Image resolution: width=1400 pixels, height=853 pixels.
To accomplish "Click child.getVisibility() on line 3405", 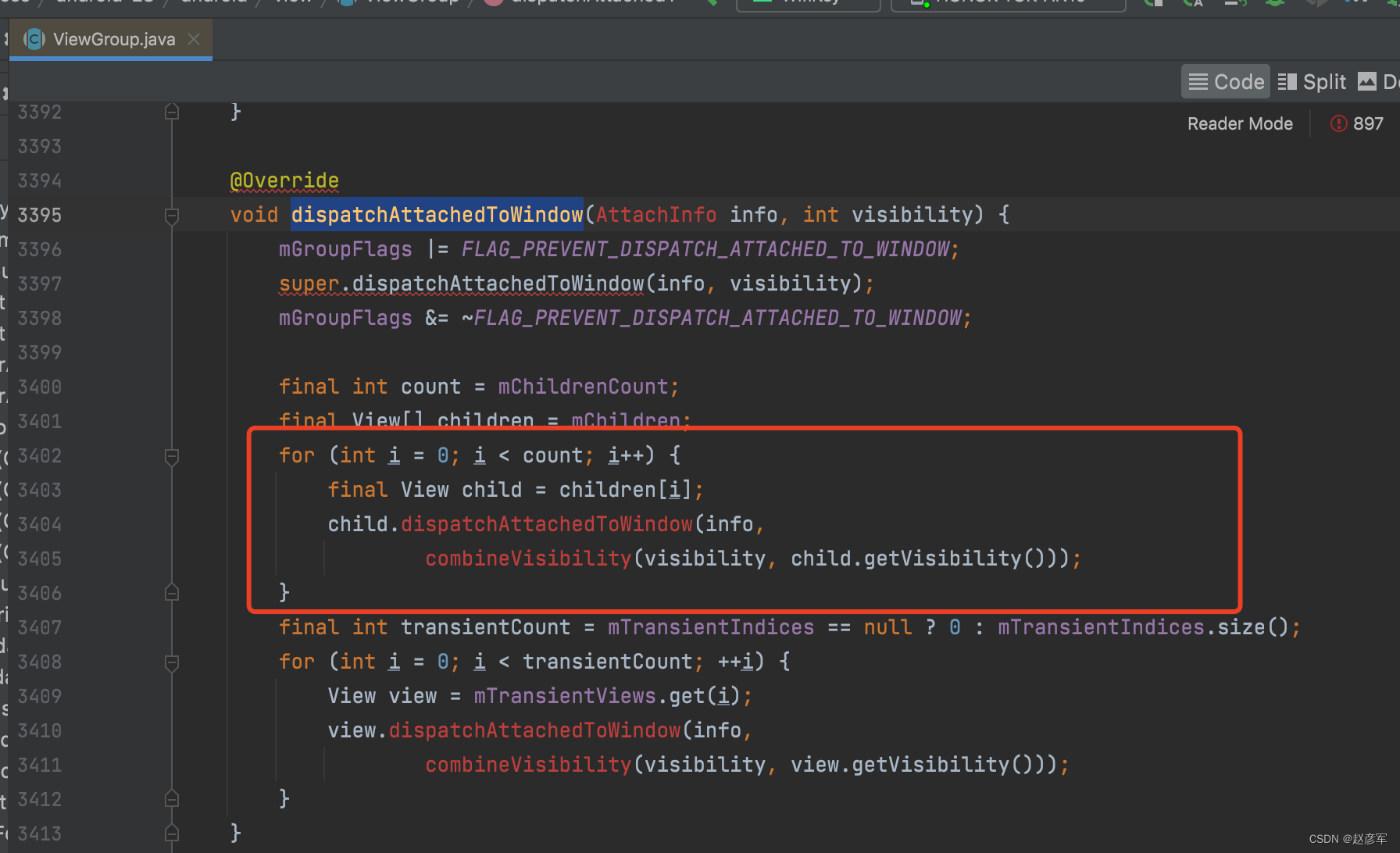I will pos(918,559).
